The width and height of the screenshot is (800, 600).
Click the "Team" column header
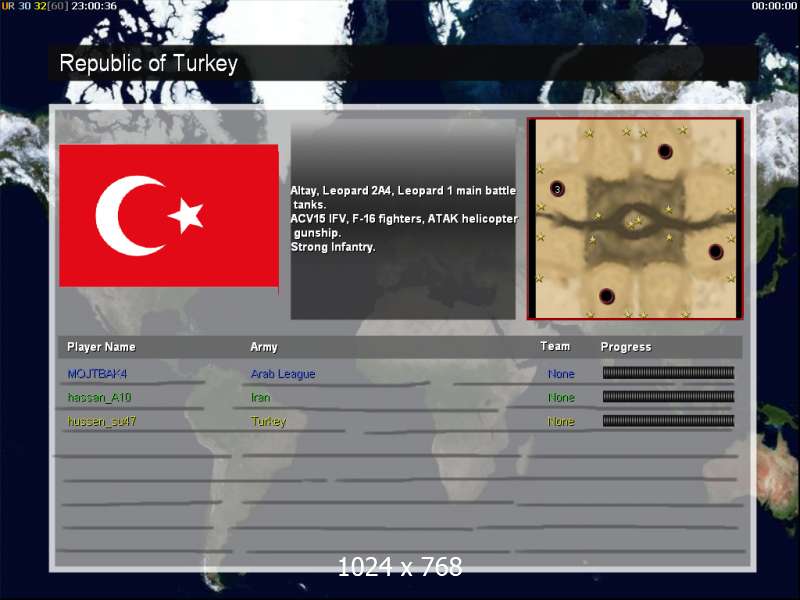pos(555,346)
